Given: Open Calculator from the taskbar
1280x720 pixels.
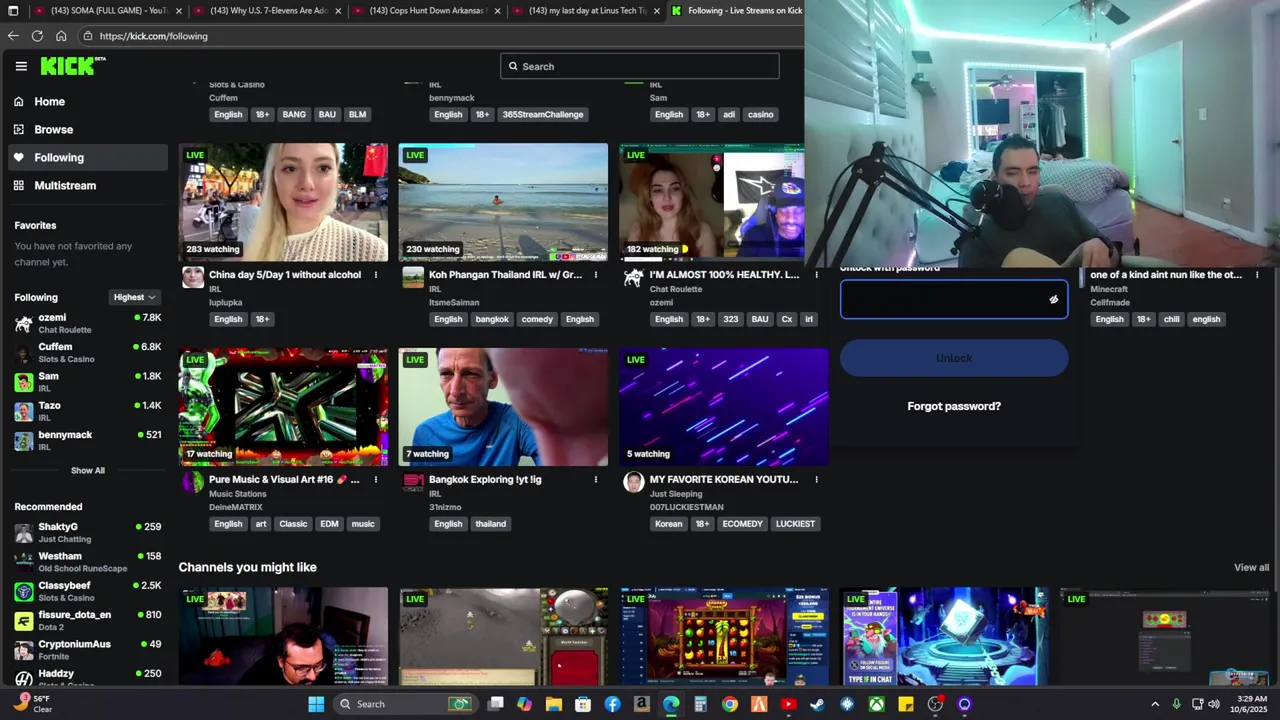Looking at the screenshot, I should click(700, 704).
